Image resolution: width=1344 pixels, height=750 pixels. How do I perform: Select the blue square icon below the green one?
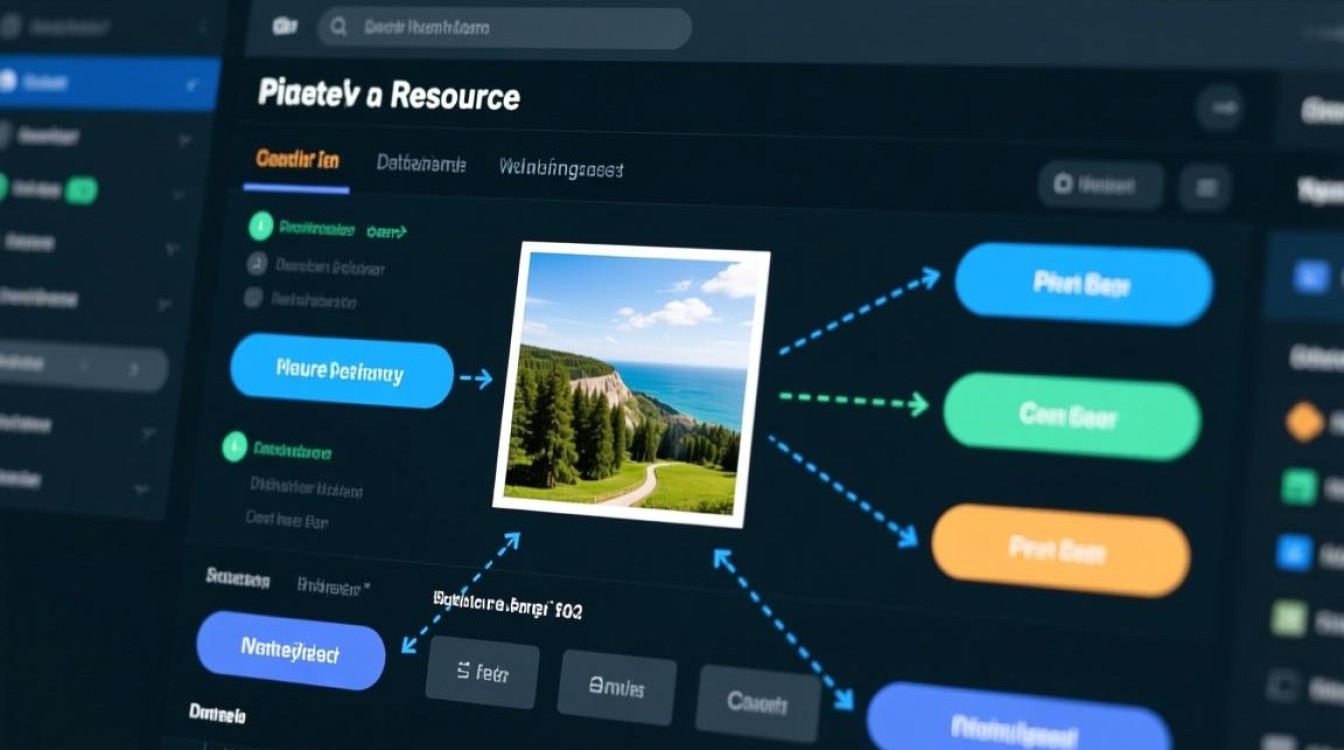1293,552
